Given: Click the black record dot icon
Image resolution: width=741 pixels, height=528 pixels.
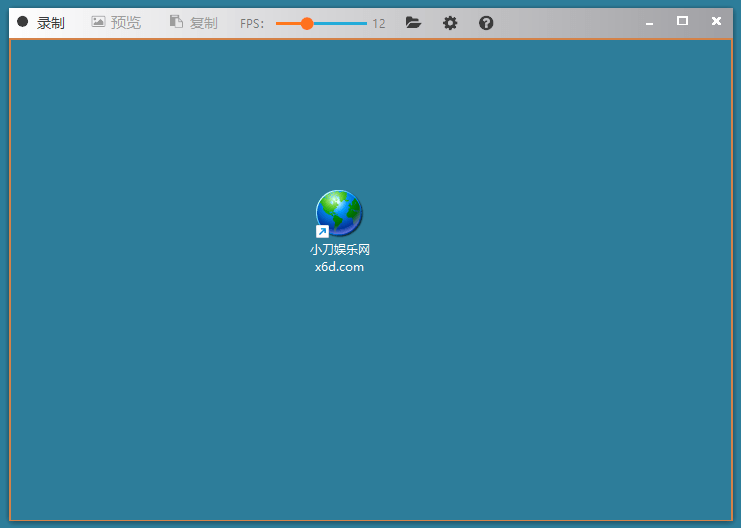Looking at the screenshot, I should click(x=23, y=22).
